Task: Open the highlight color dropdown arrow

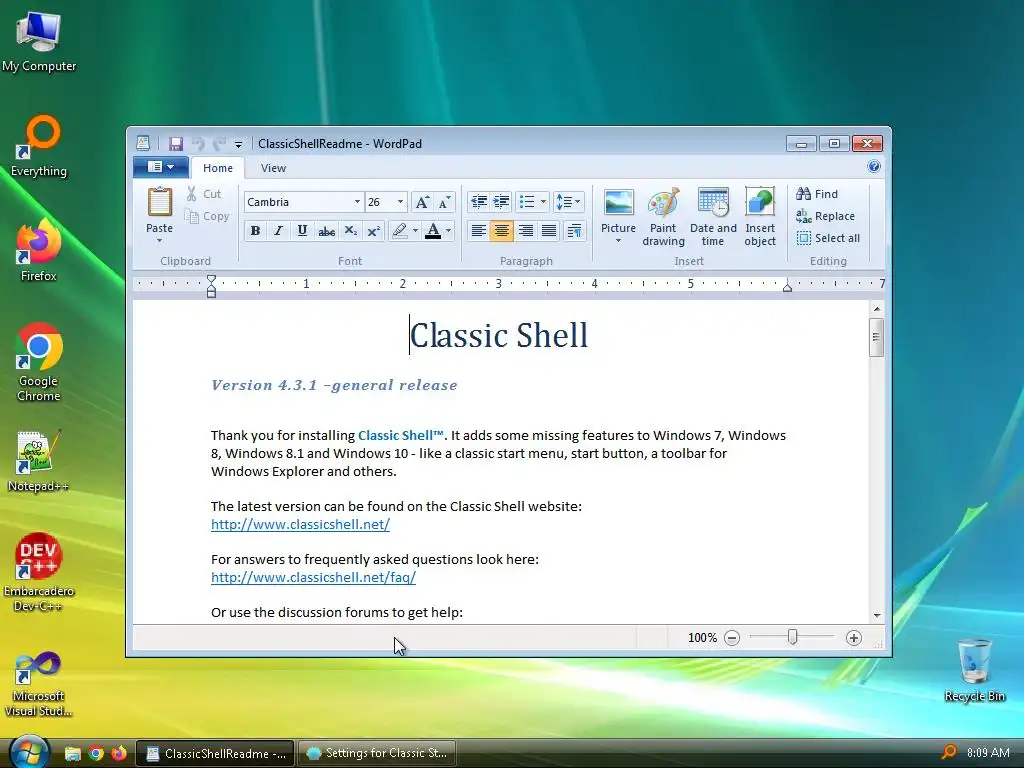Action: coord(415,231)
